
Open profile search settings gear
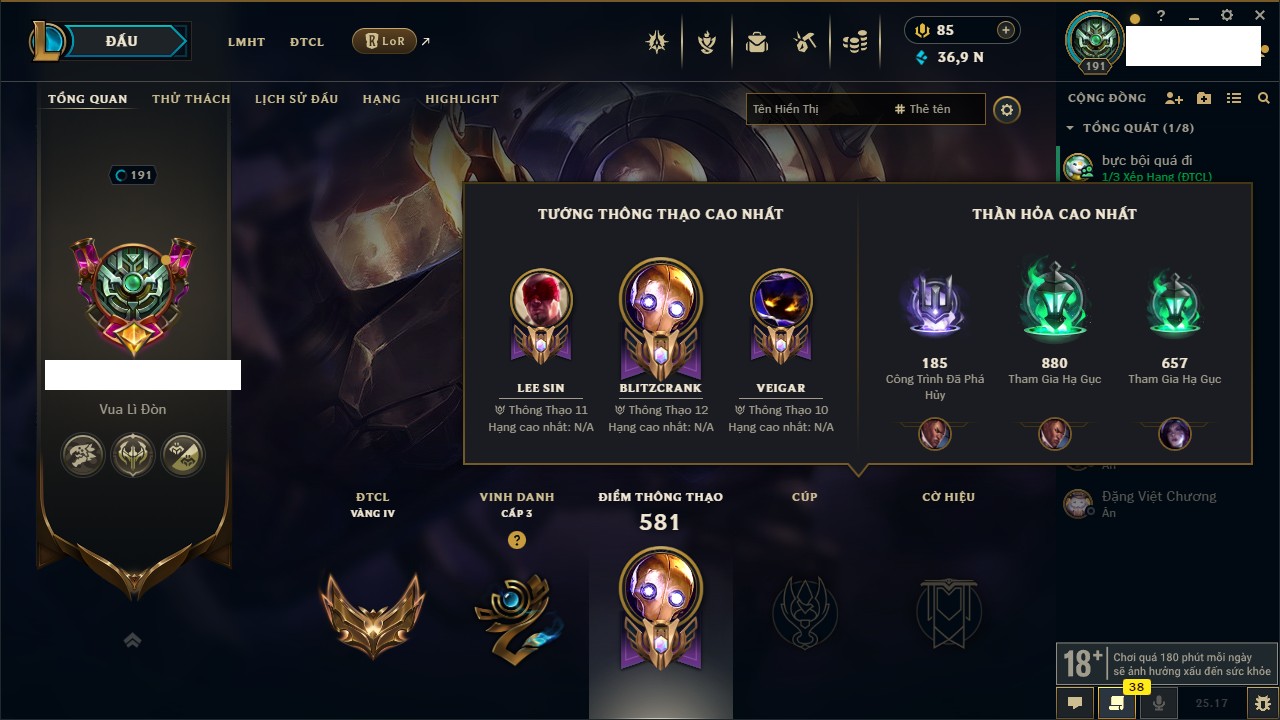coord(1007,110)
